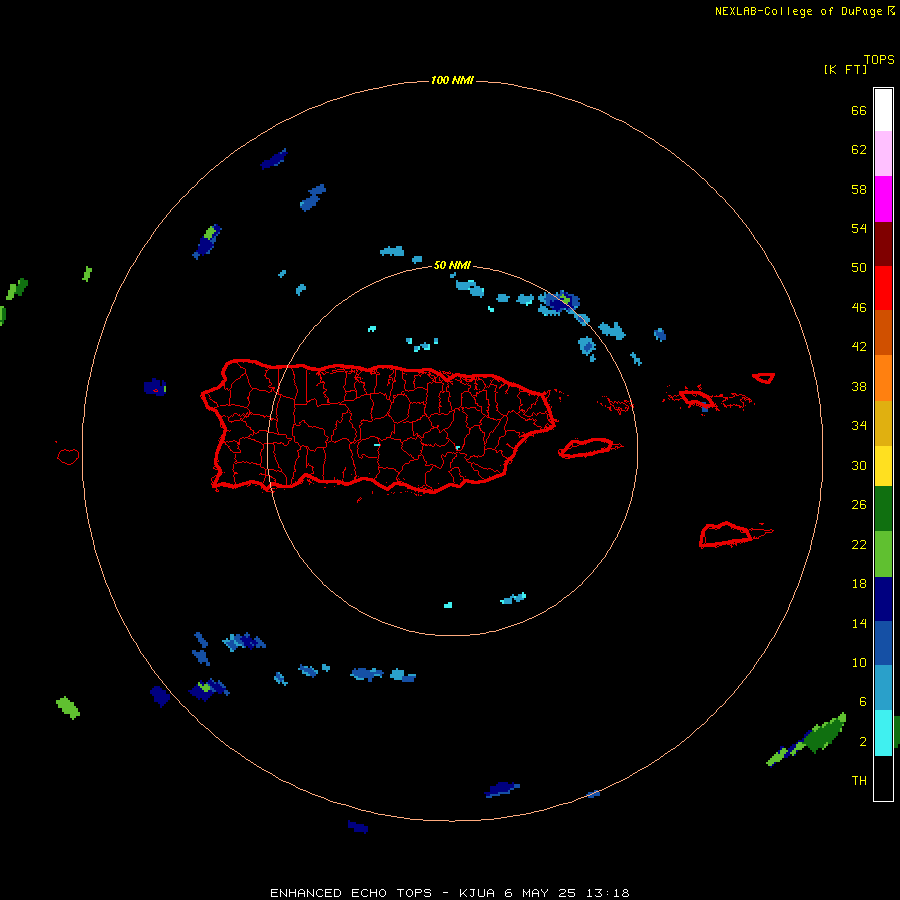Screen dimensions: 900x900
Task: Click the white swatch at top of TOPS legend
Action: tap(883, 110)
